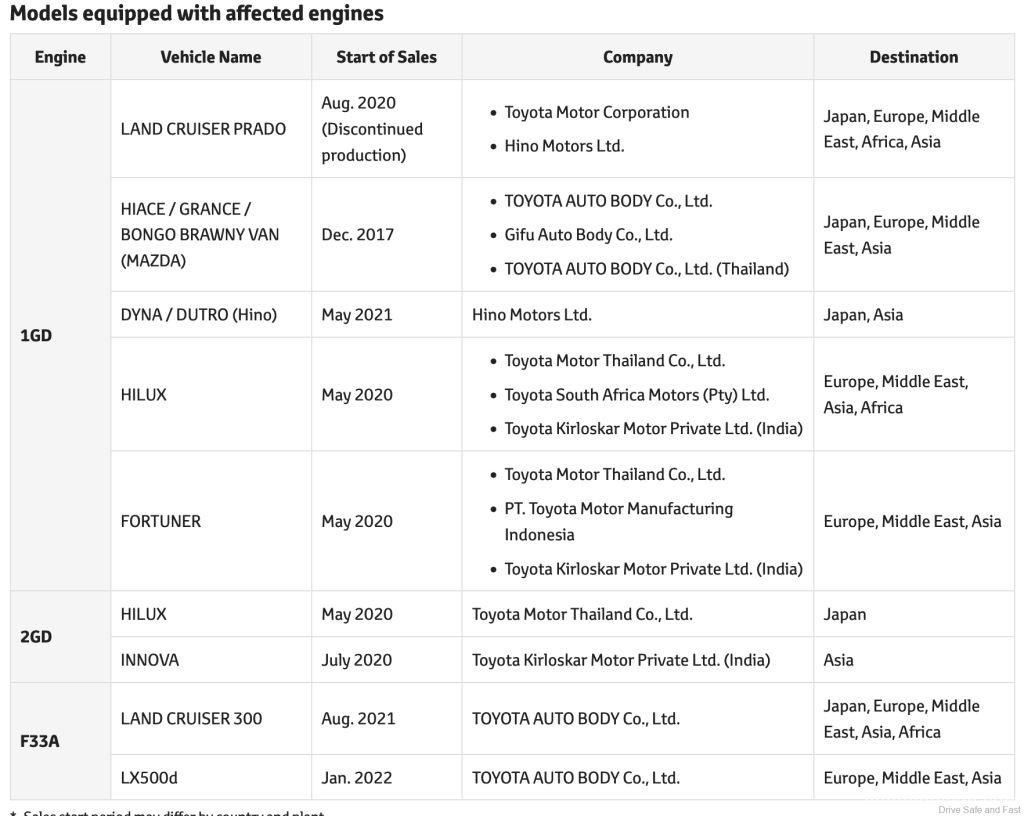
Task: Select the "Destination" column header
Action: 913,57
